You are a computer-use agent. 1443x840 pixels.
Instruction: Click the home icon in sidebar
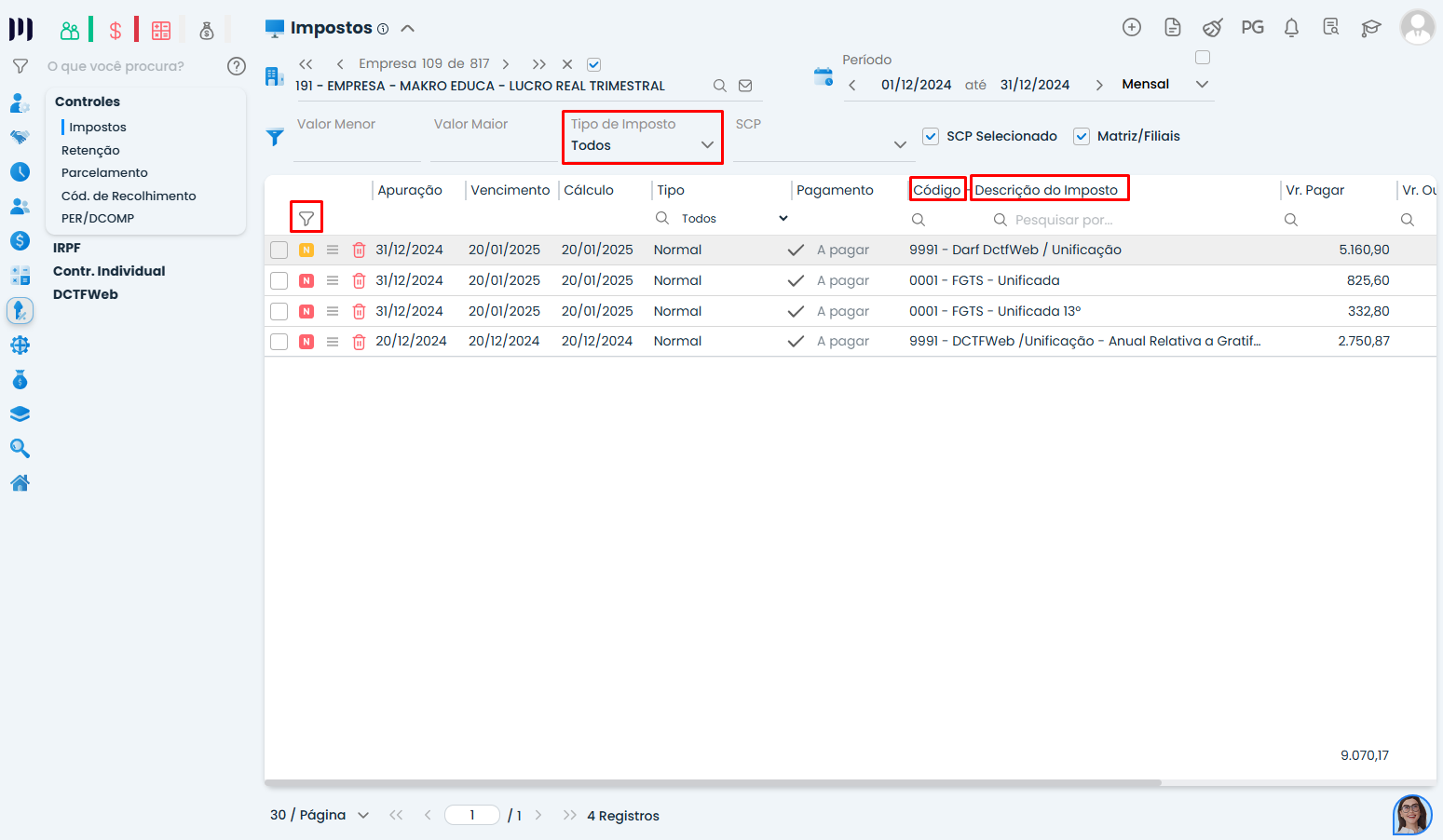tap(20, 482)
